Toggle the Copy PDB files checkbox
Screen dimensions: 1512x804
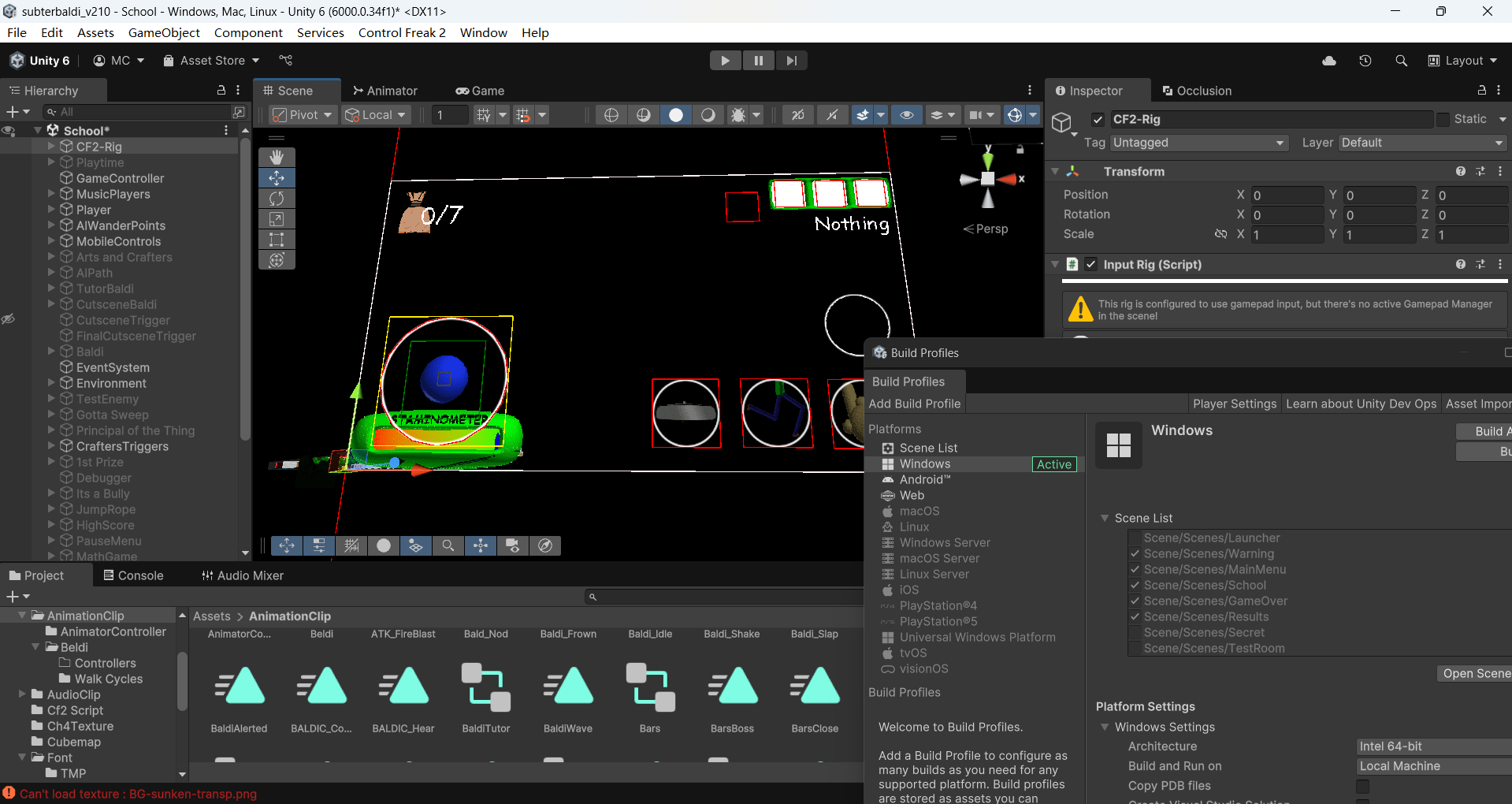pos(1362,786)
